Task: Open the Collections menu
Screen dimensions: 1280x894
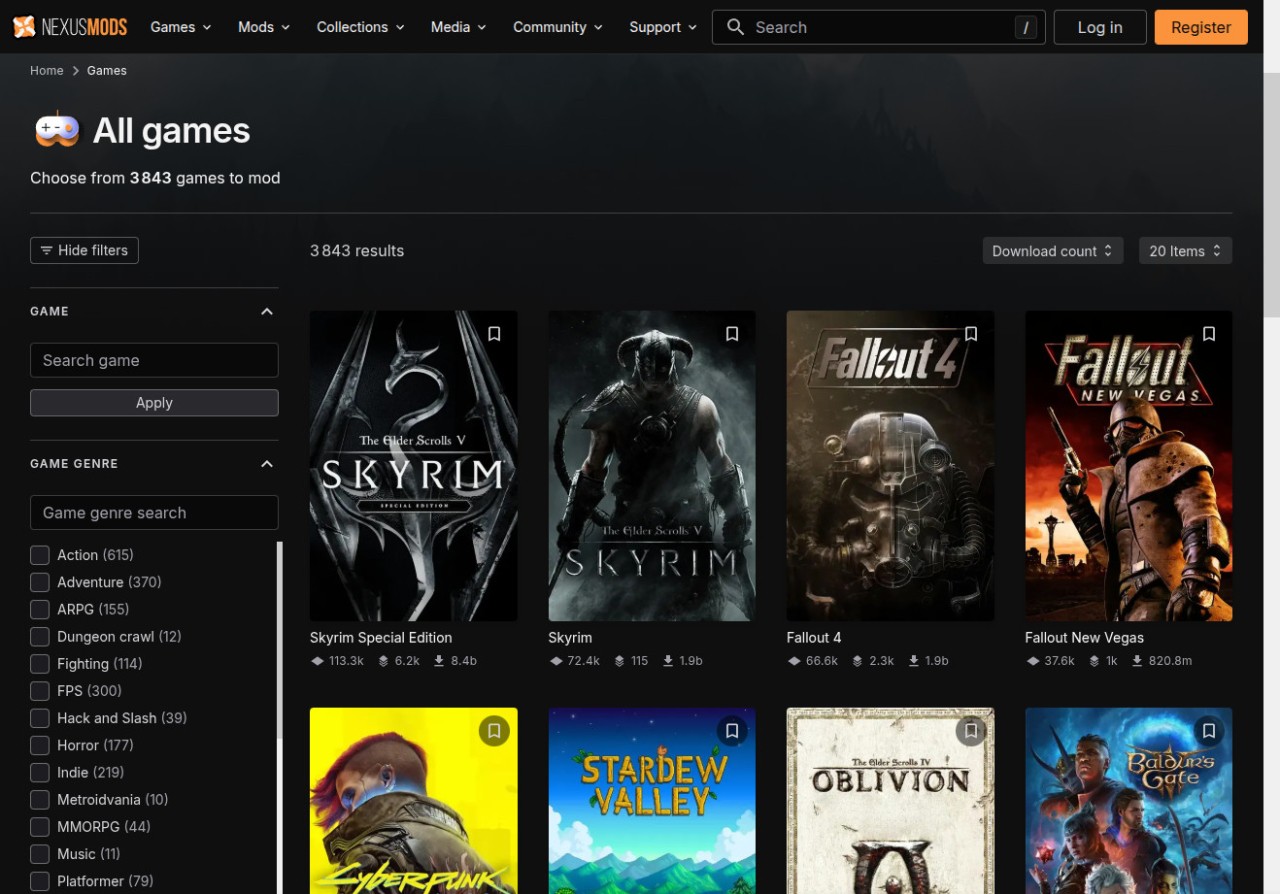Action: click(360, 27)
